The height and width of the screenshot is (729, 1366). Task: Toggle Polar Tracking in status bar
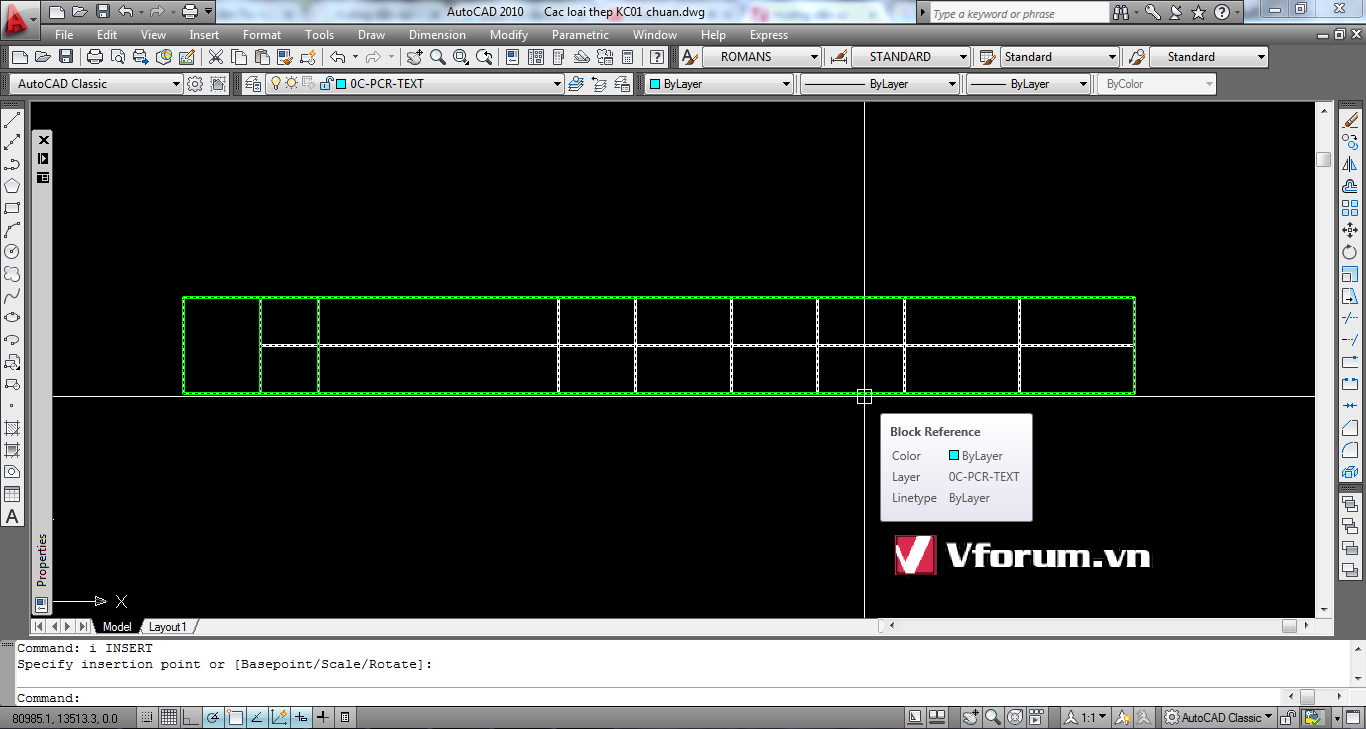(x=213, y=717)
